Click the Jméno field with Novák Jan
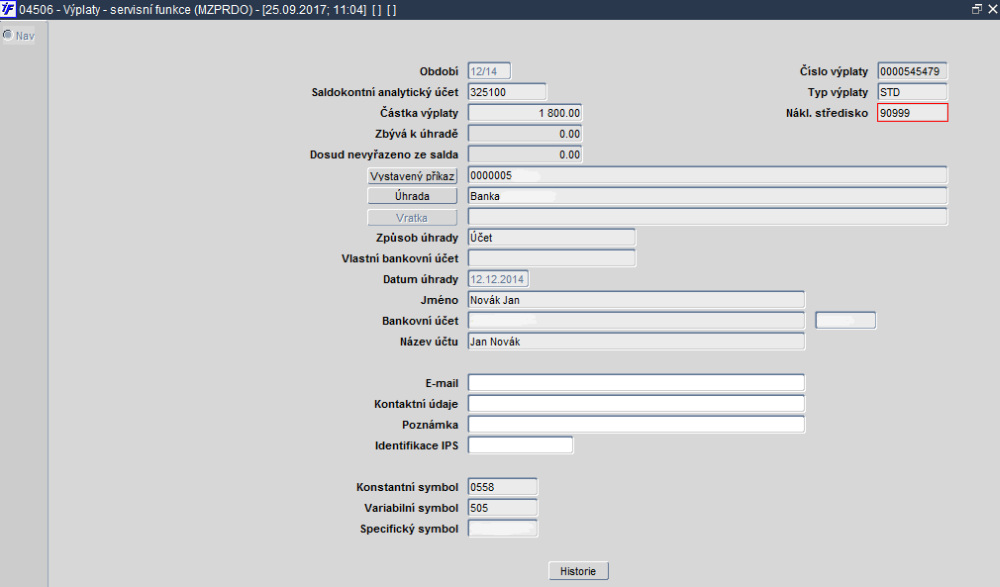The width and height of the screenshot is (1000, 587). point(636,300)
